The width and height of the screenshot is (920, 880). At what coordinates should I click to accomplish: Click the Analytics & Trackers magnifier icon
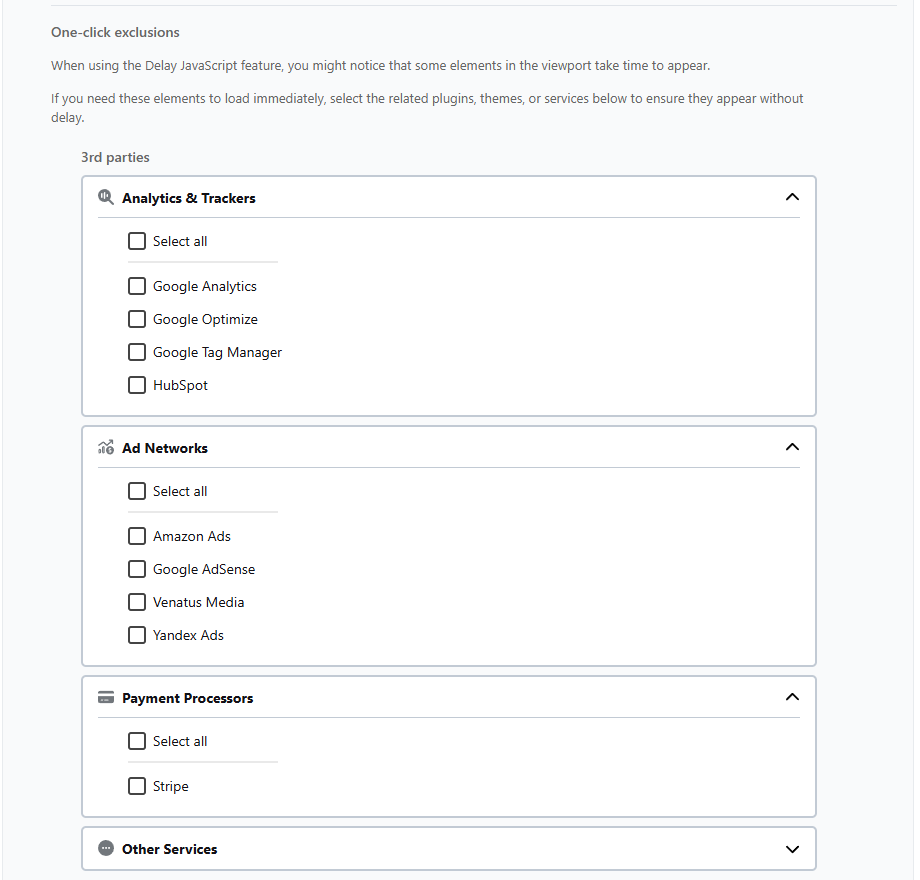pyautogui.click(x=106, y=197)
